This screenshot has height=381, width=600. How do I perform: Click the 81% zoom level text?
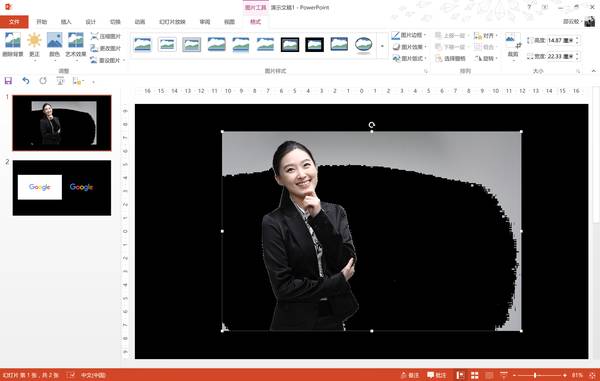click(577, 375)
